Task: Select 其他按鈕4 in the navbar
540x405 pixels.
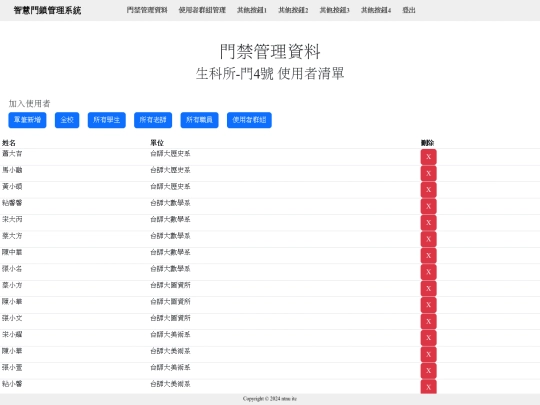Action: coord(376,10)
